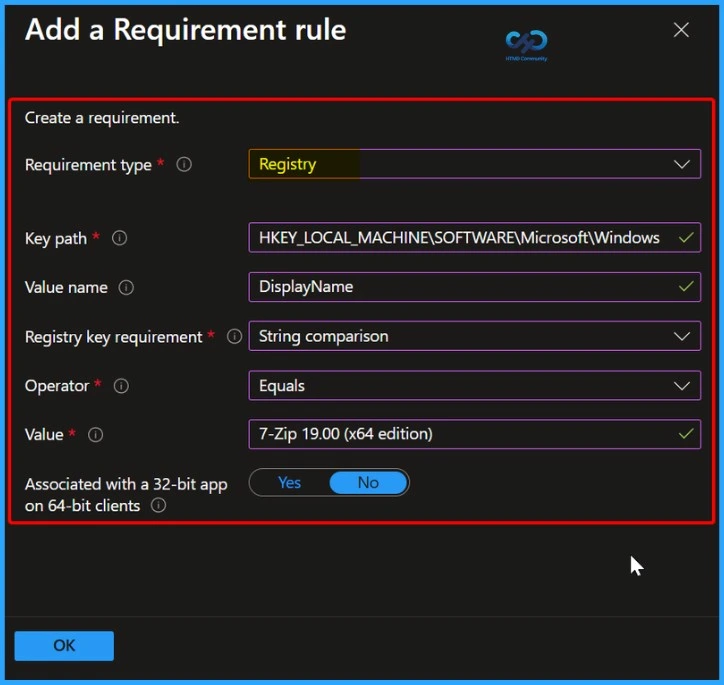Select No for 32-bit app association
The image size is (724, 685).
coord(368,483)
